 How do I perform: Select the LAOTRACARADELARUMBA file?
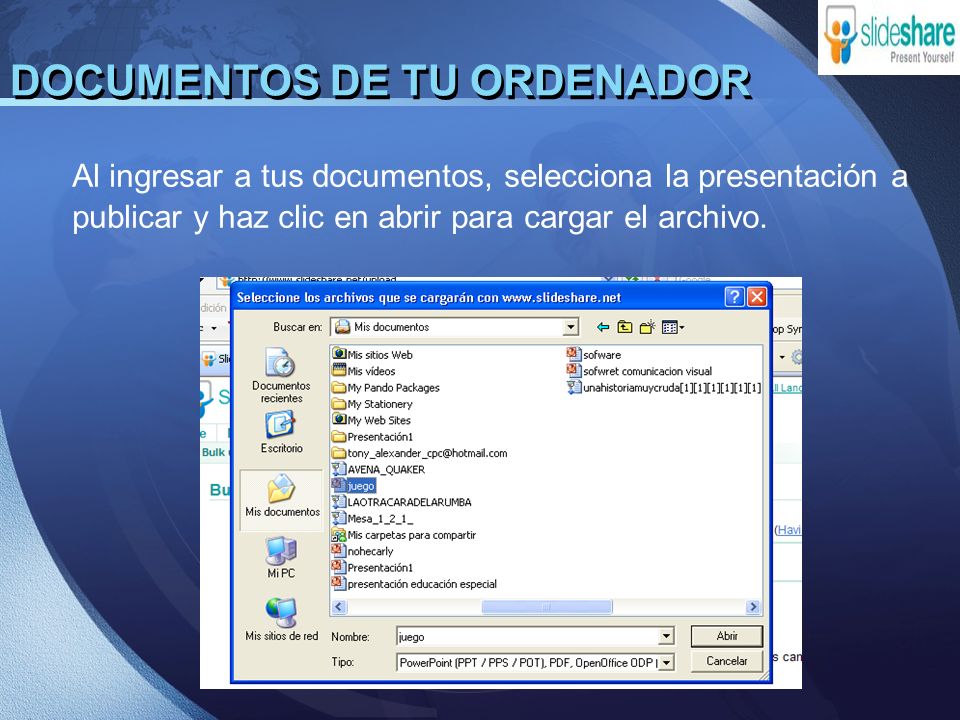pos(402,502)
